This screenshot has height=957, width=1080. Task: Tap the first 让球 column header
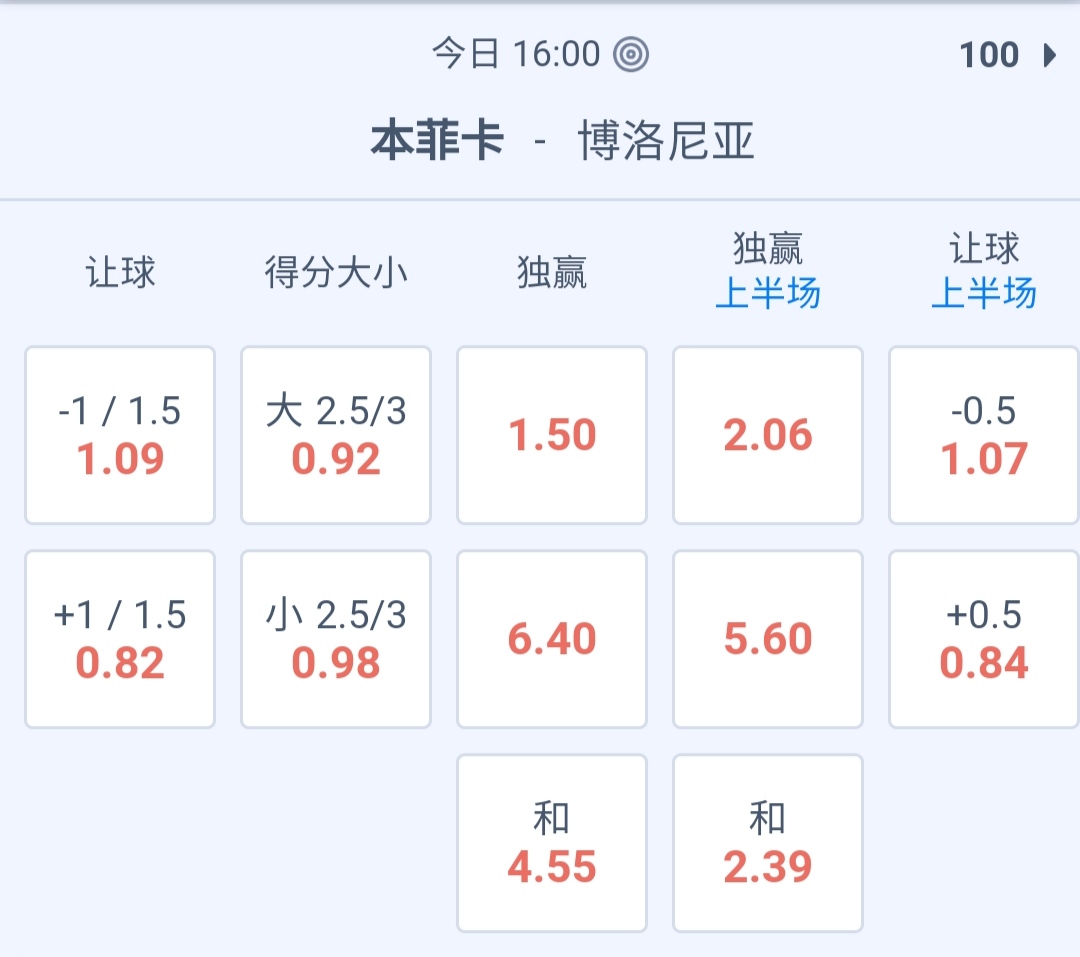120,272
